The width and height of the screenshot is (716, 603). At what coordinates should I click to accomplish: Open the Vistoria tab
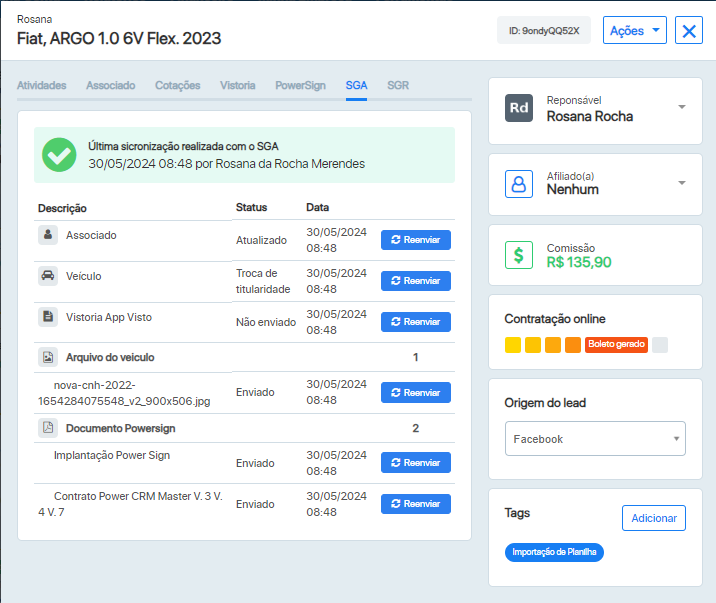[237, 85]
